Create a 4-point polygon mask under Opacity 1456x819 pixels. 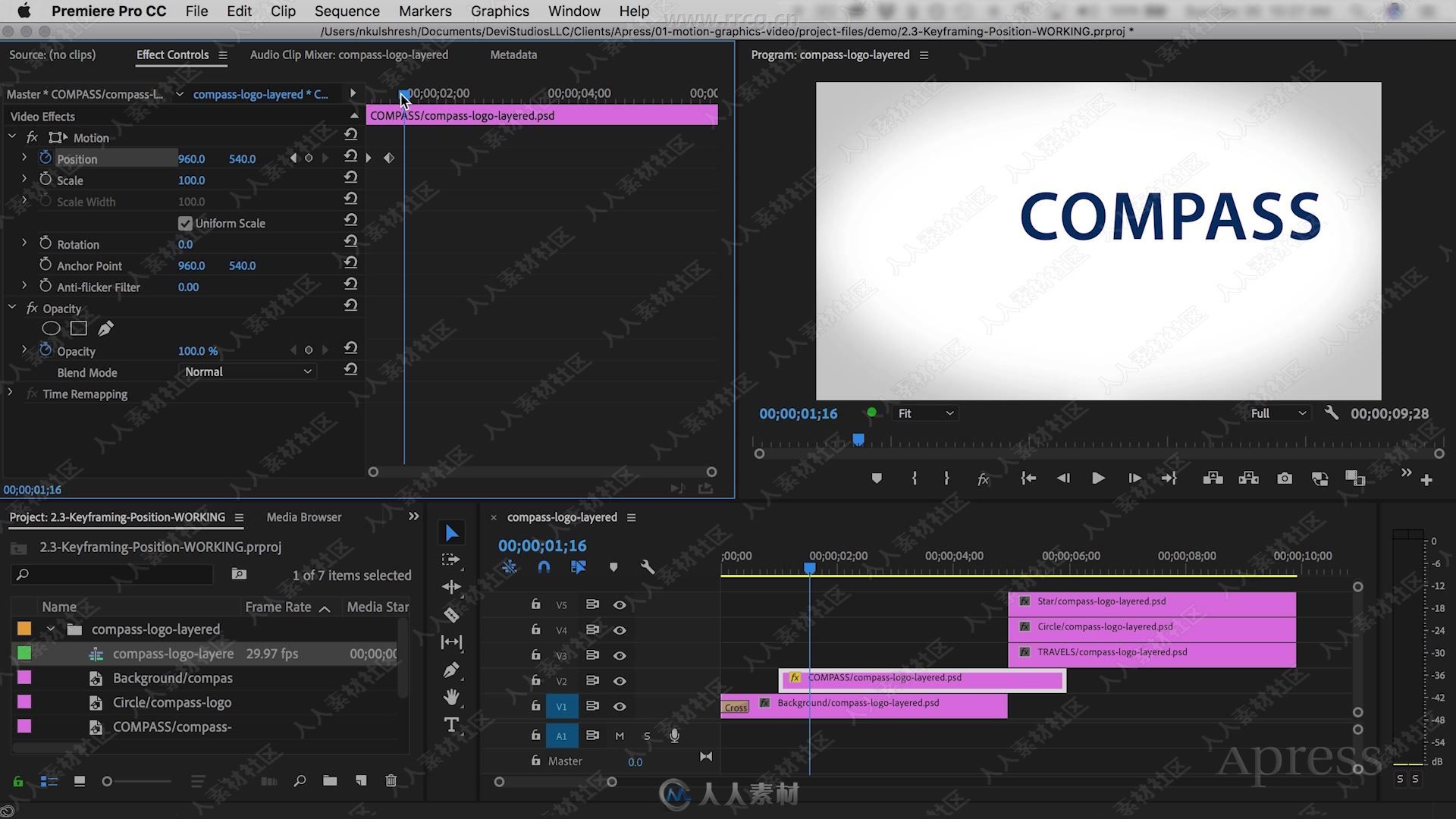[79, 328]
